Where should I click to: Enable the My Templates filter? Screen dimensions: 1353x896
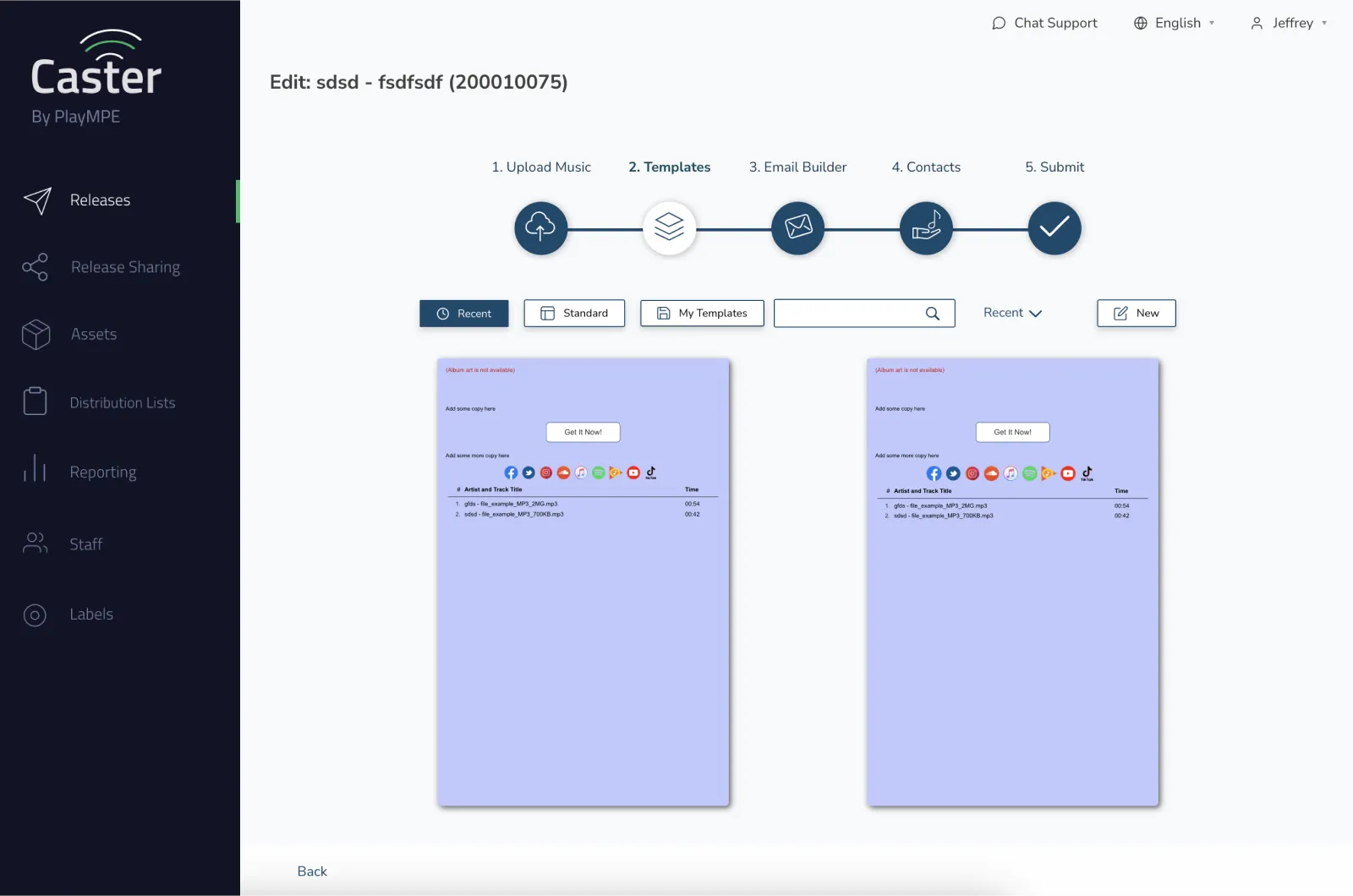coord(701,313)
